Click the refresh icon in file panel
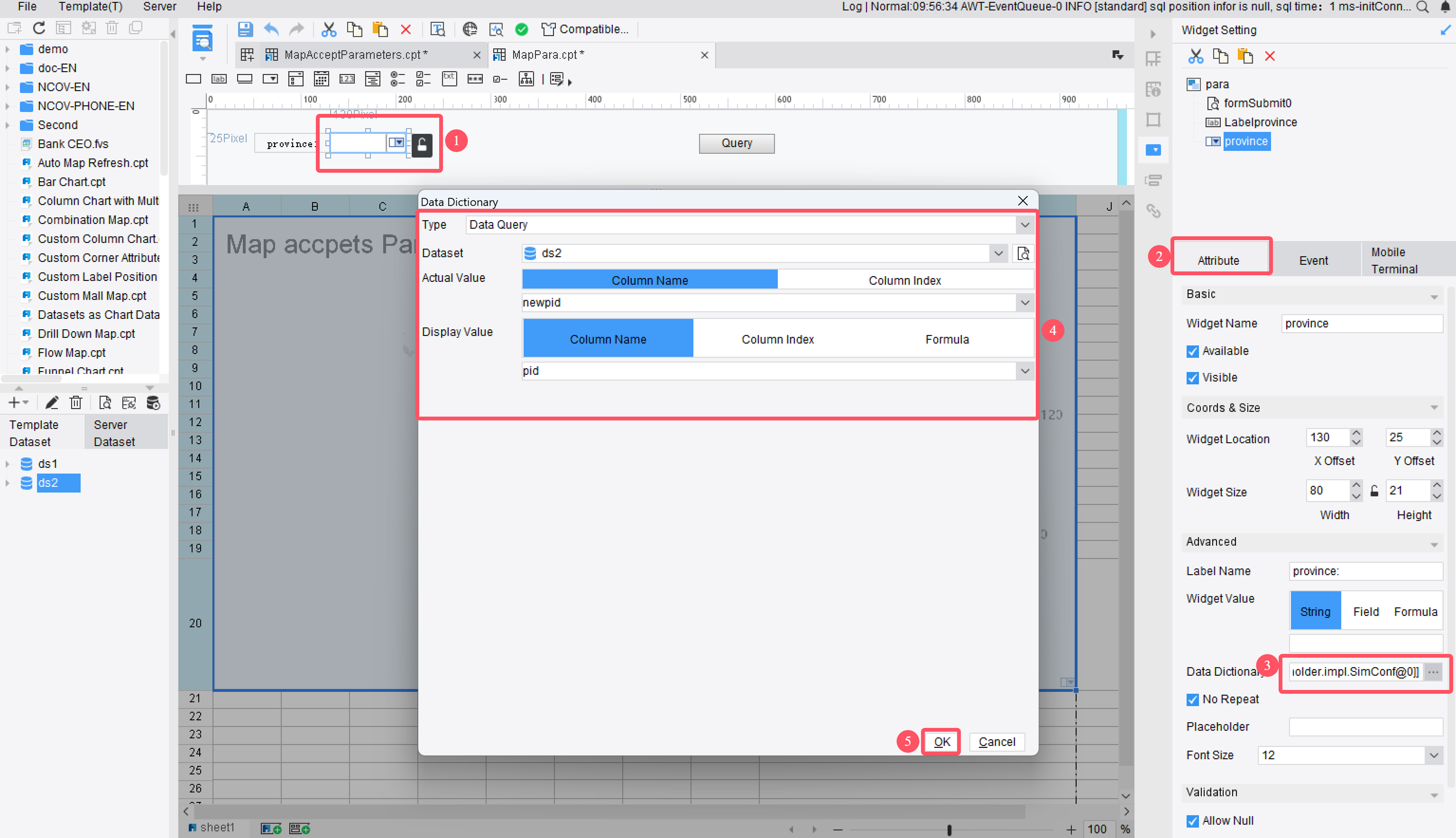This screenshot has width=1456, height=838. [x=38, y=28]
